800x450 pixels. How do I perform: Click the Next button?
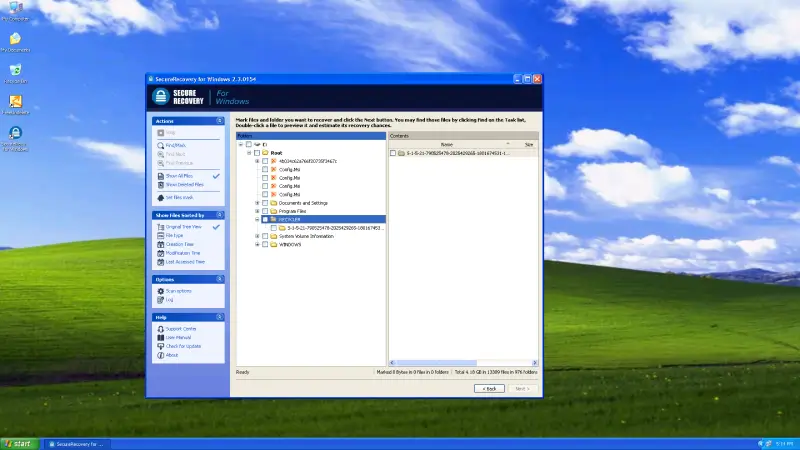pos(522,389)
